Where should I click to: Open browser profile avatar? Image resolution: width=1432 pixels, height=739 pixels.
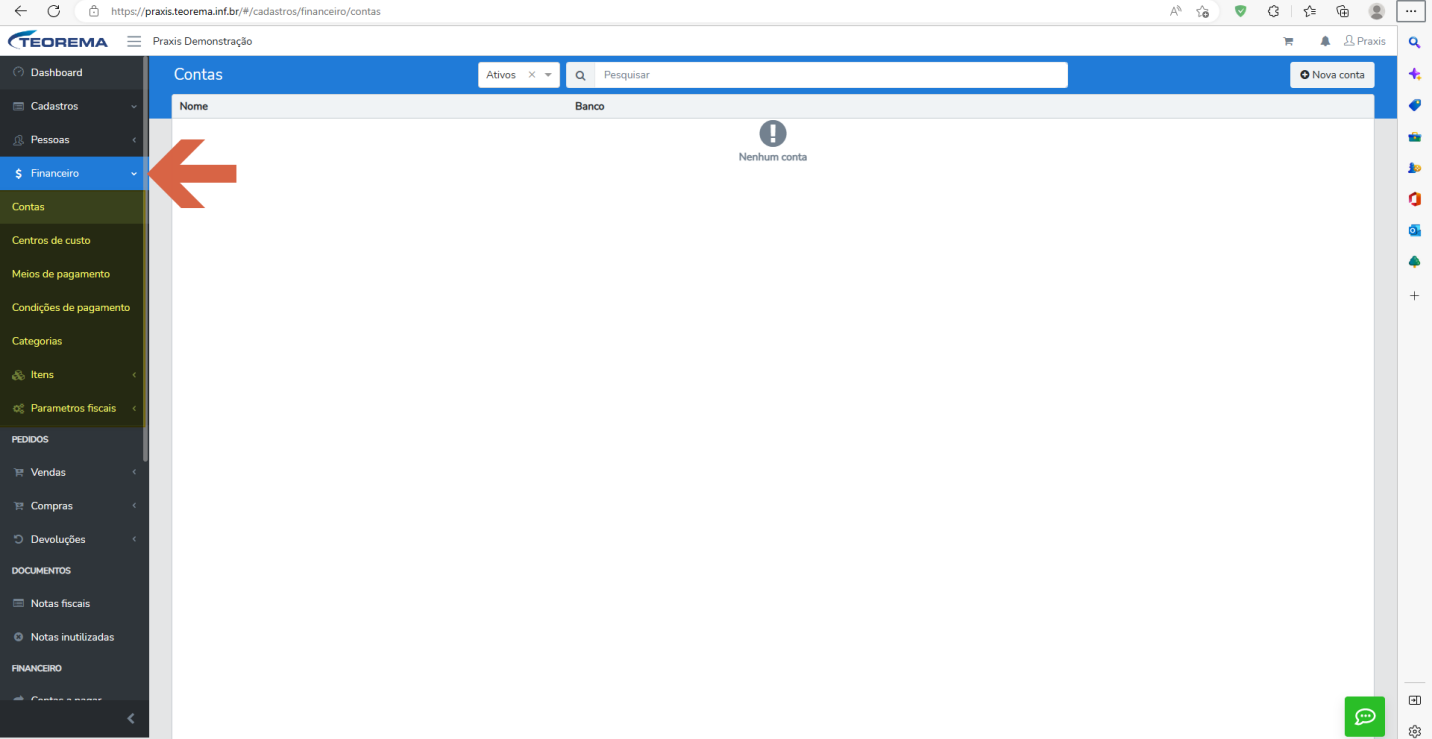[x=1377, y=11]
